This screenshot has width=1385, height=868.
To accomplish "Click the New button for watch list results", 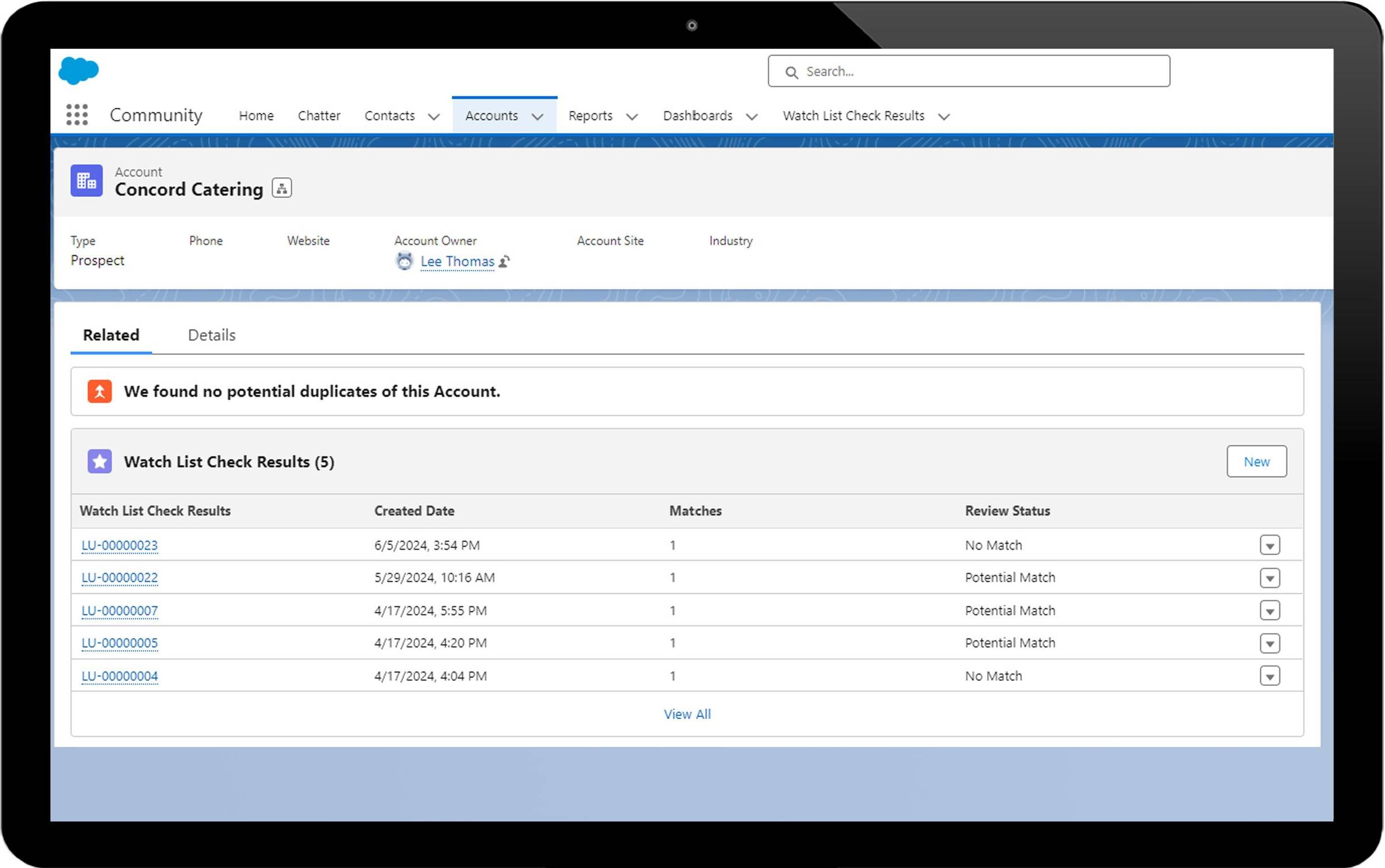I will click(1257, 462).
